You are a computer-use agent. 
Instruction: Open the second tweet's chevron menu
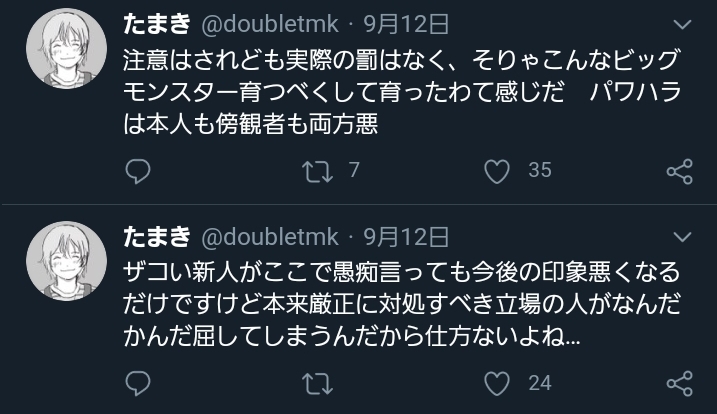point(682,236)
